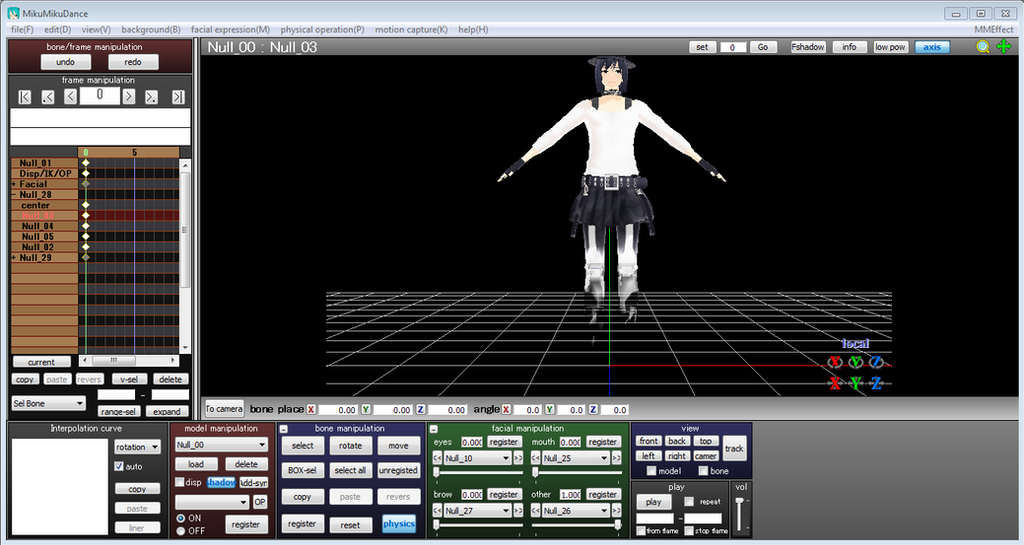Click the Z move axis icon
This screenshot has width=1024, height=545.
point(876,383)
